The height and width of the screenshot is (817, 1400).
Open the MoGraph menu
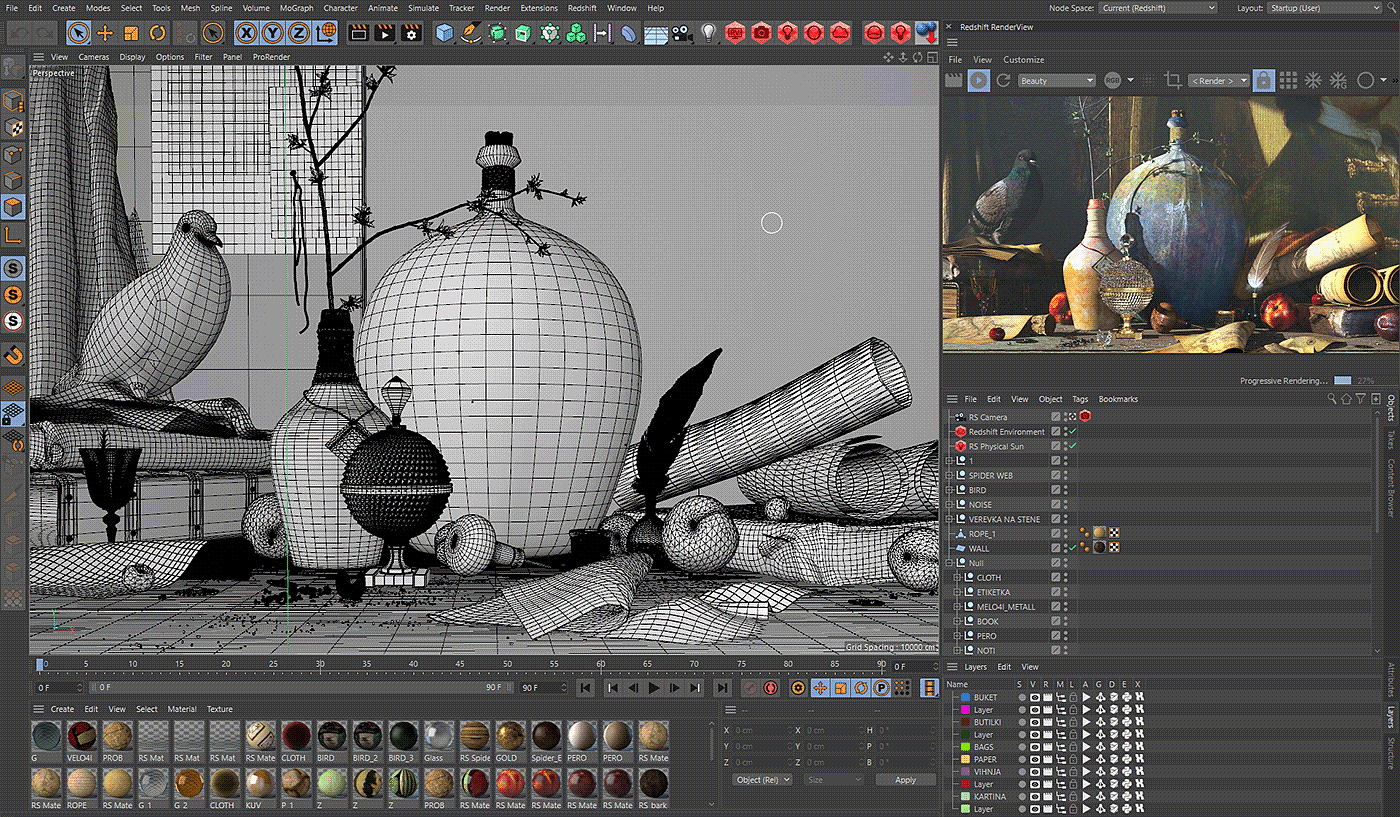(296, 8)
